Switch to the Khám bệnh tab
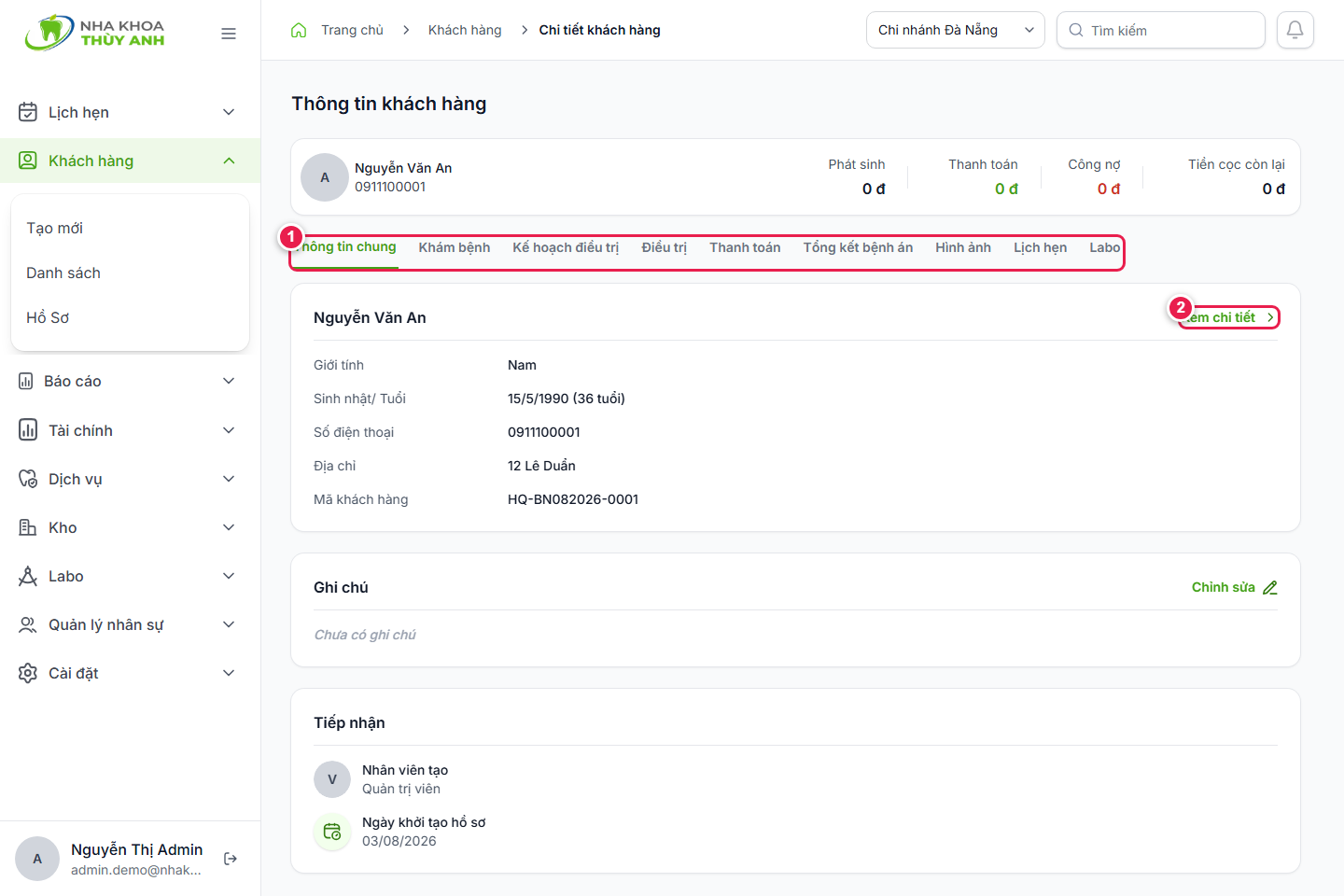 455,247
